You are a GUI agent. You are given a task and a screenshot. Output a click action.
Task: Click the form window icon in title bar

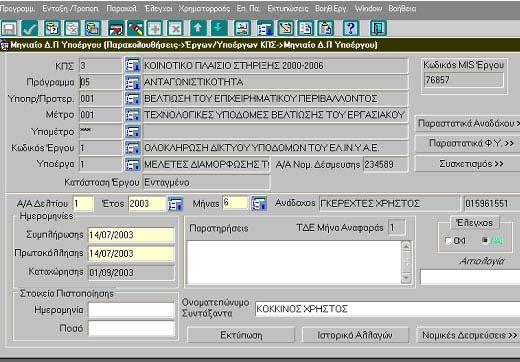pos(4,45)
